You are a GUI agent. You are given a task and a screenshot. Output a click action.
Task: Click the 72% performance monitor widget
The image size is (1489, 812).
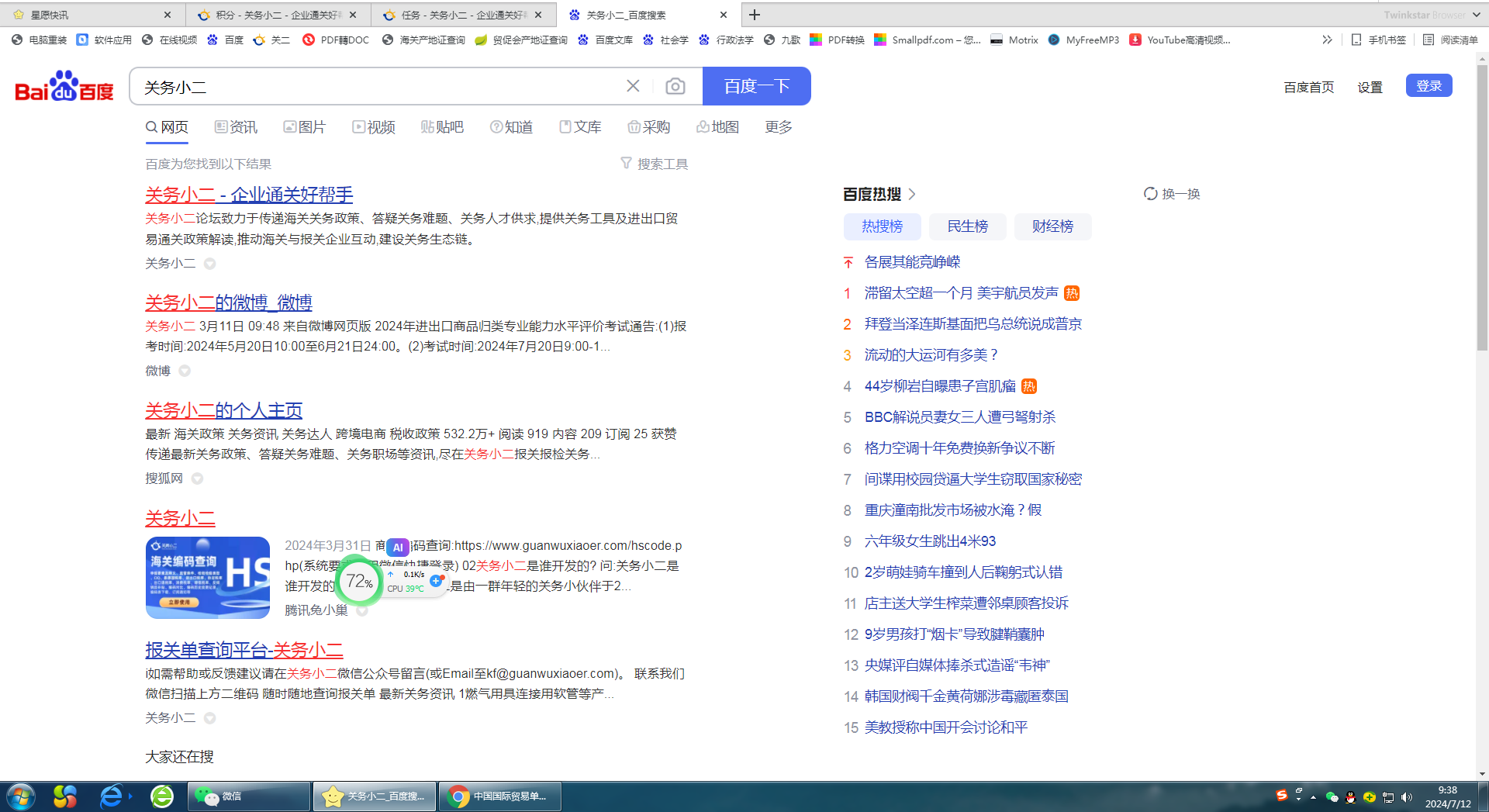[359, 581]
